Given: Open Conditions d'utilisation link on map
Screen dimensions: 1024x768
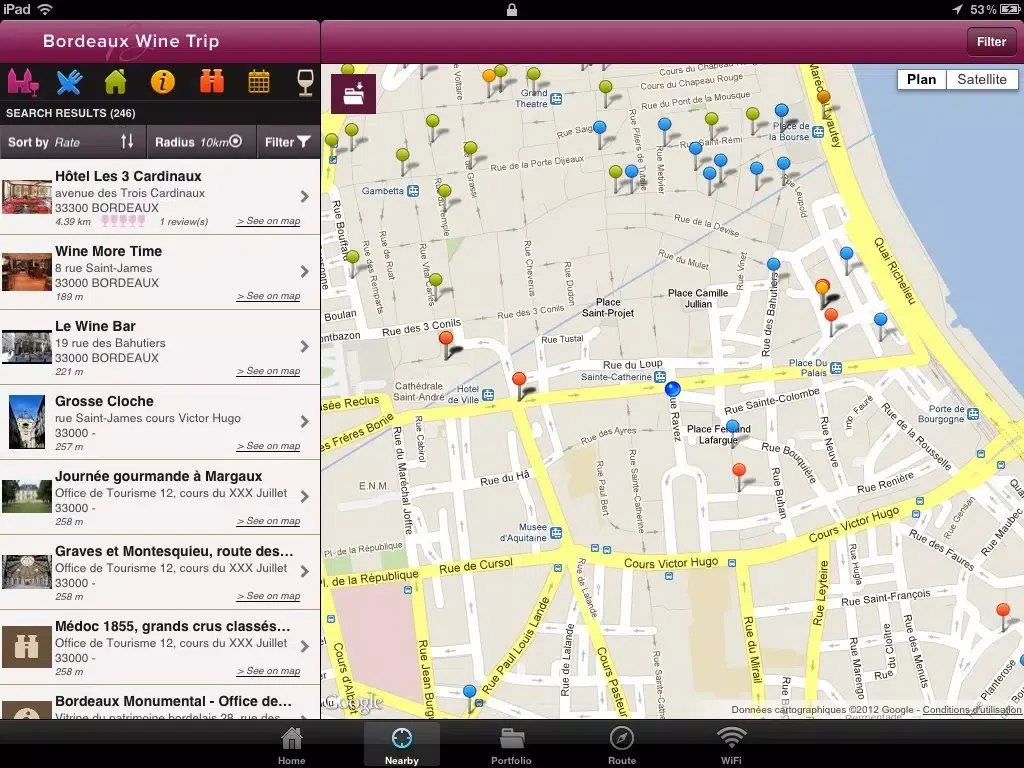Looking at the screenshot, I should click(x=972, y=710).
